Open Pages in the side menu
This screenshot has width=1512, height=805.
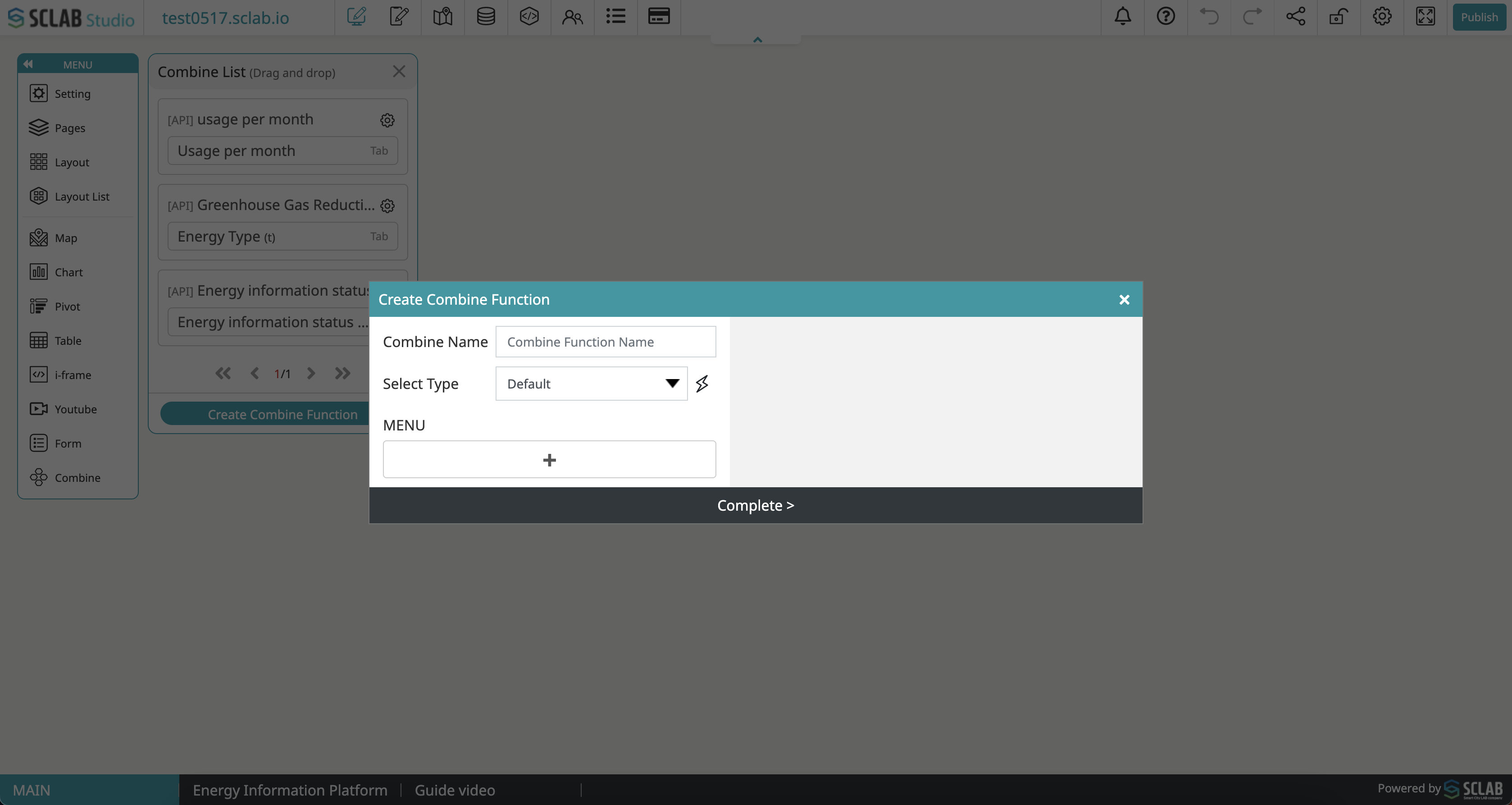point(77,128)
